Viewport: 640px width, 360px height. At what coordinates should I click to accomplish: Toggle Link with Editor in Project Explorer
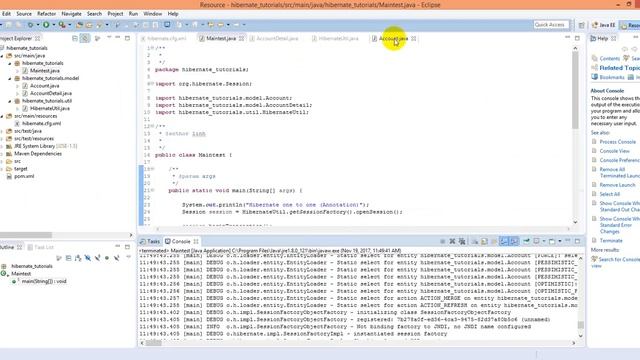[84, 38]
